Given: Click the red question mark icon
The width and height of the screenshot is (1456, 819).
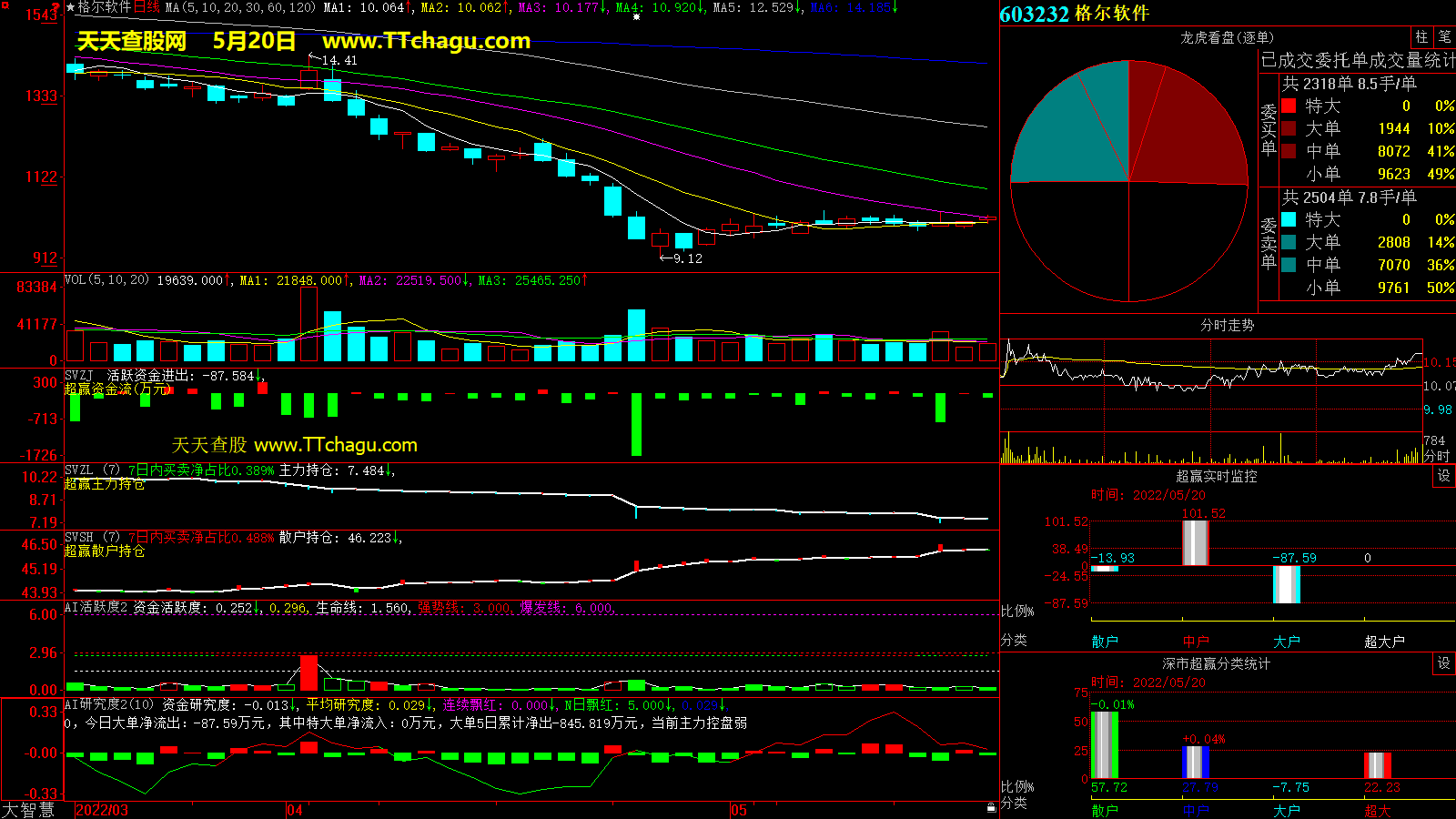Looking at the screenshot, I should tap(56, 7).
